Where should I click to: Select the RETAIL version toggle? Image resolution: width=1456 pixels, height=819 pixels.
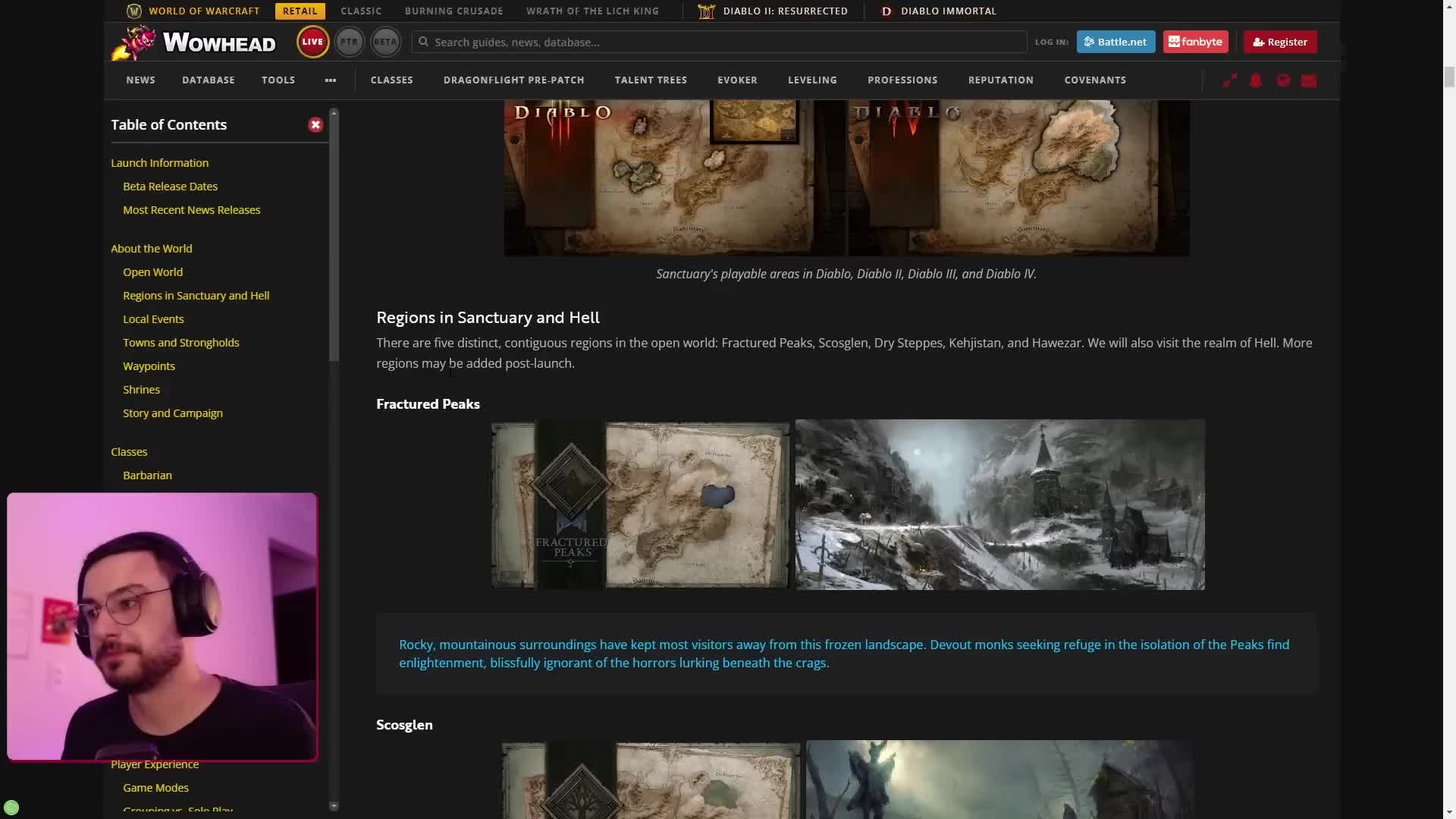[300, 11]
